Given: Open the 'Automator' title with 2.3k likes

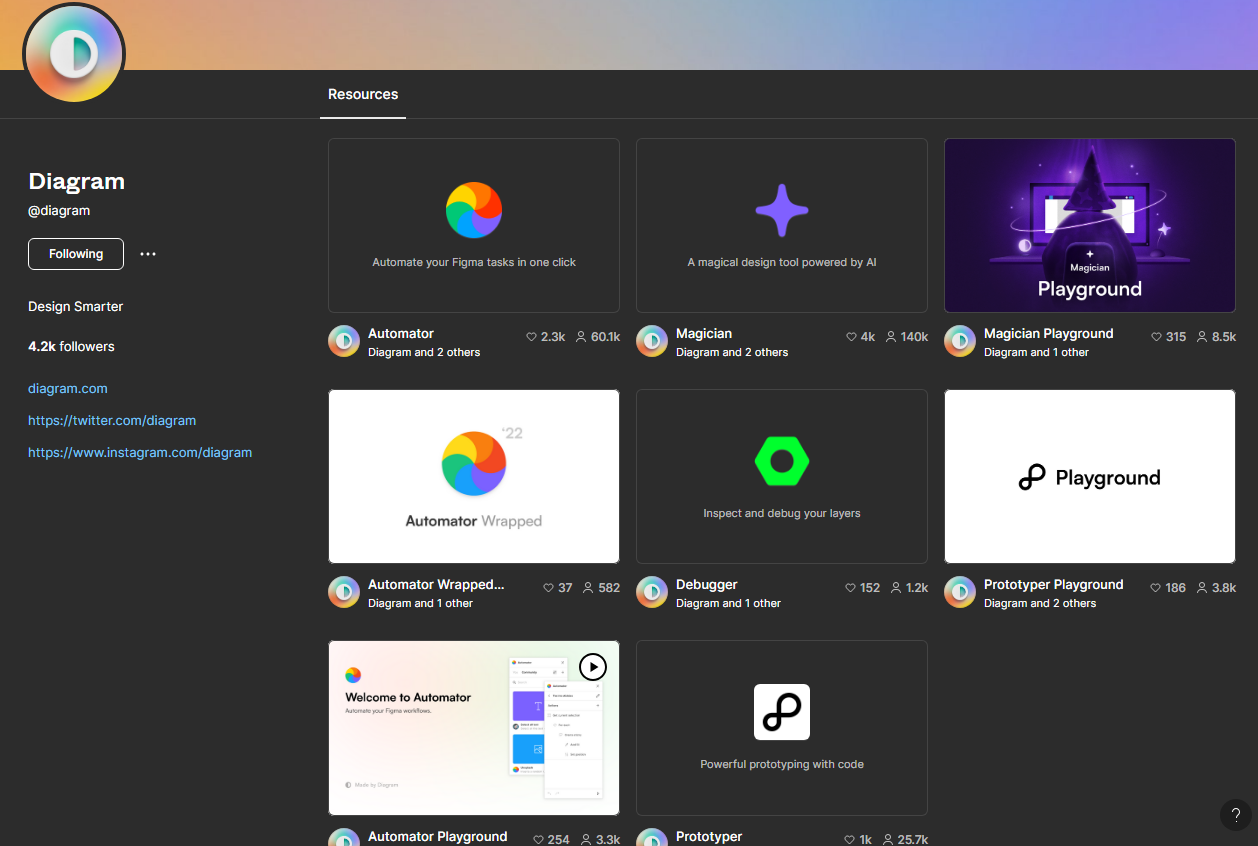Looking at the screenshot, I should pyautogui.click(x=401, y=333).
